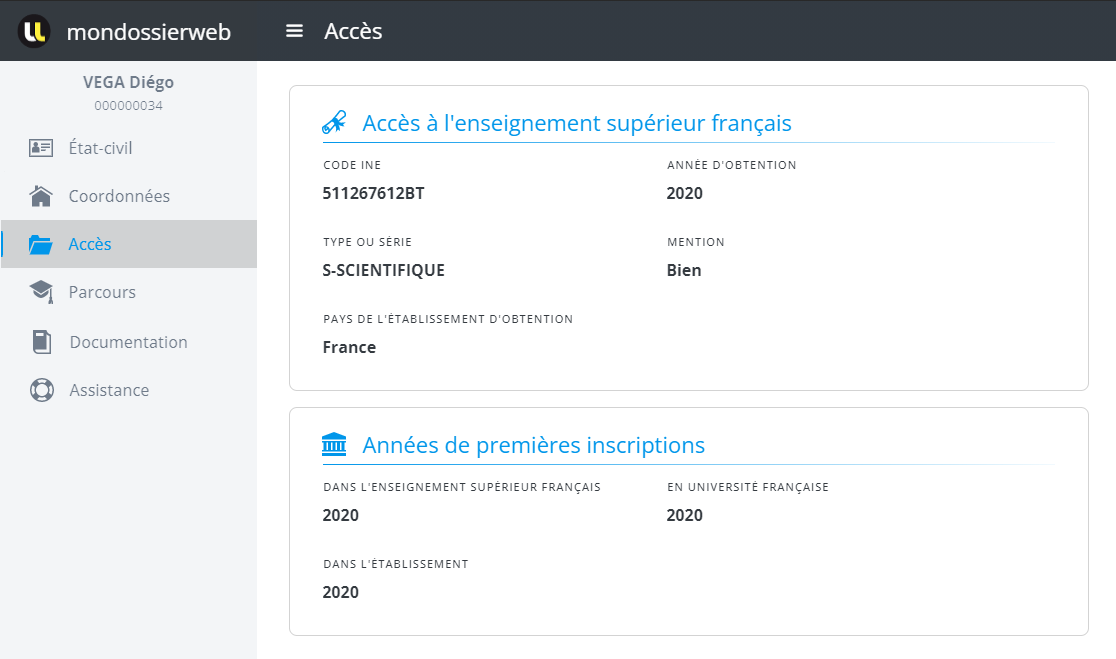Click the mondossierweb site title
This screenshot has height=659, width=1116.
click(x=148, y=32)
